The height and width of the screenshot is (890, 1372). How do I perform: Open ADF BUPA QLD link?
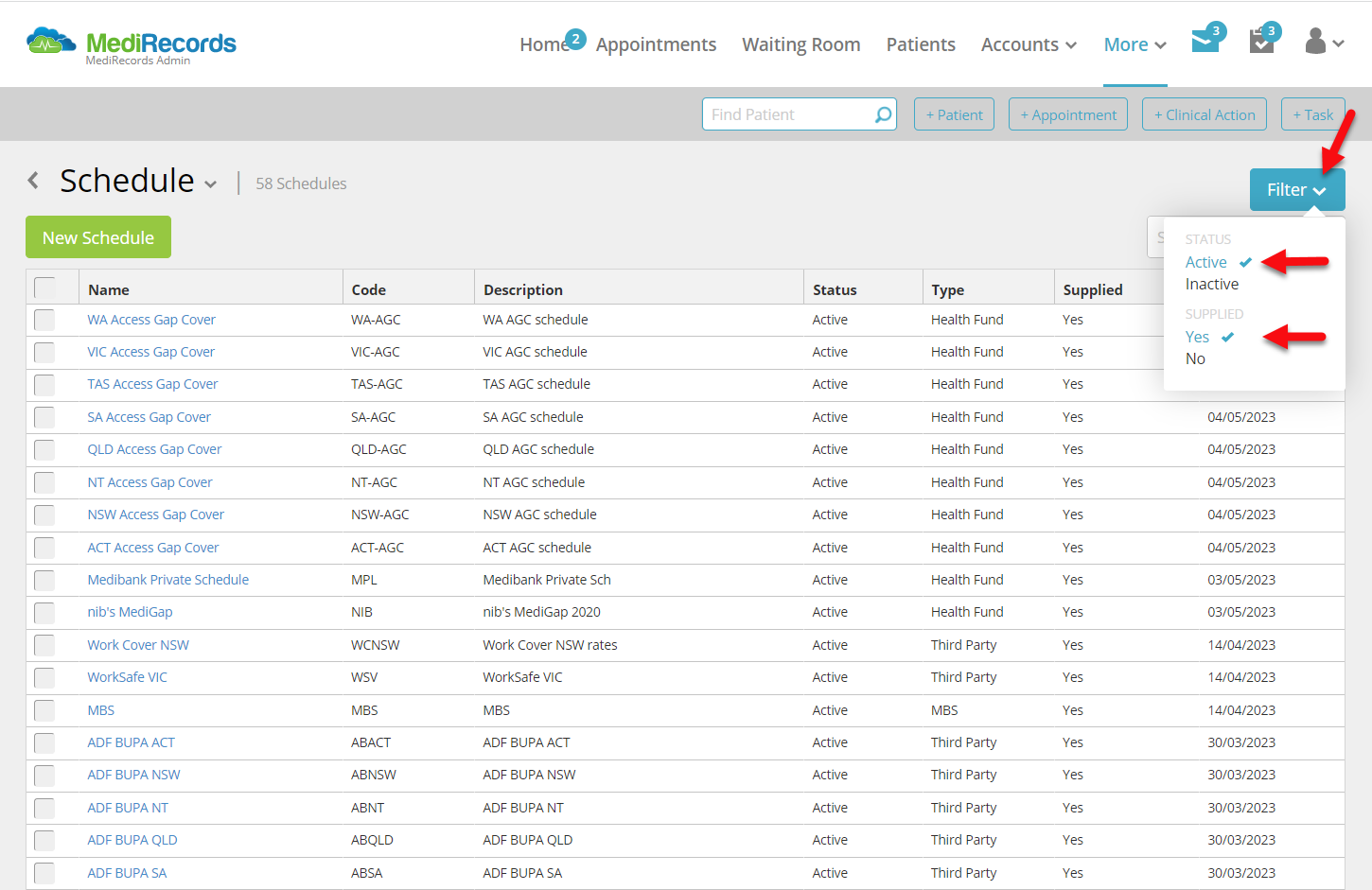pyautogui.click(x=132, y=840)
